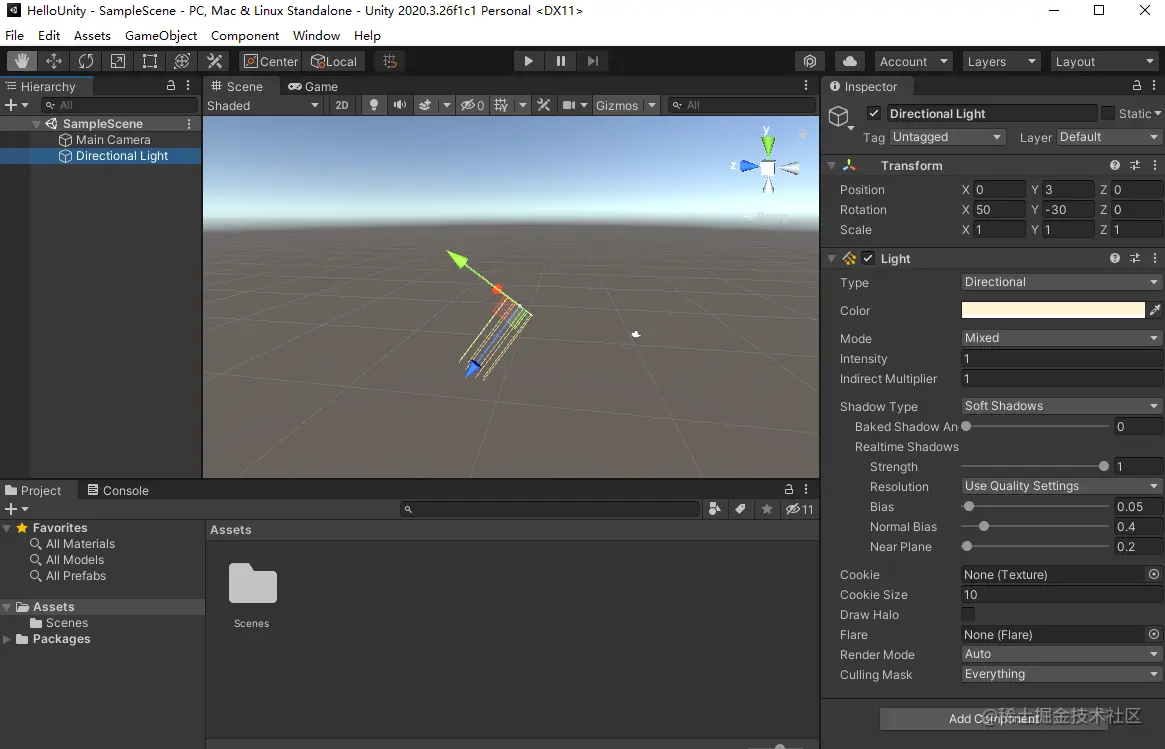Viewport: 1165px width, 749px height.
Task: Expand the Packages folder in the Project panel
Action: (7, 639)
